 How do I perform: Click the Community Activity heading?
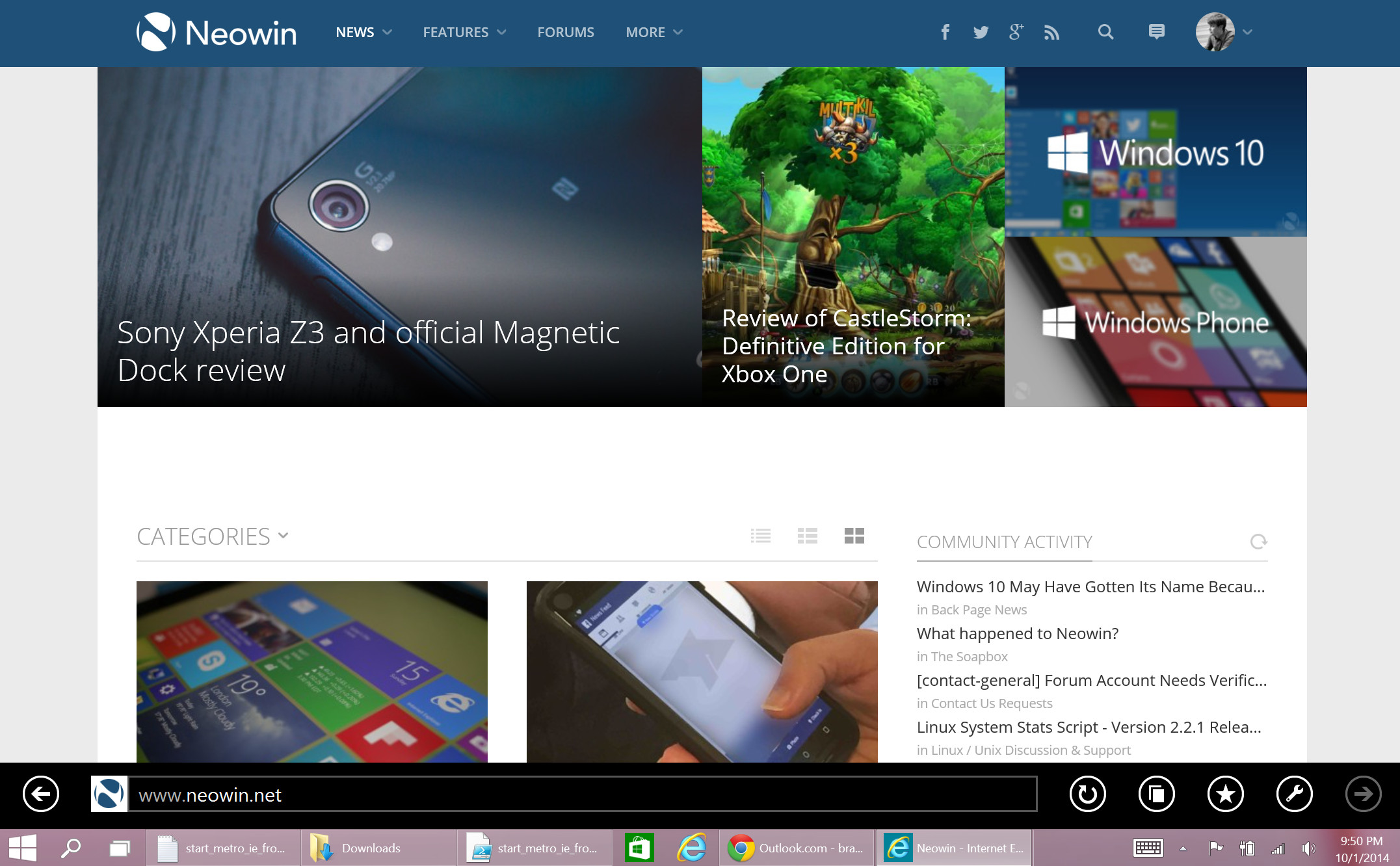point(1004,542)
